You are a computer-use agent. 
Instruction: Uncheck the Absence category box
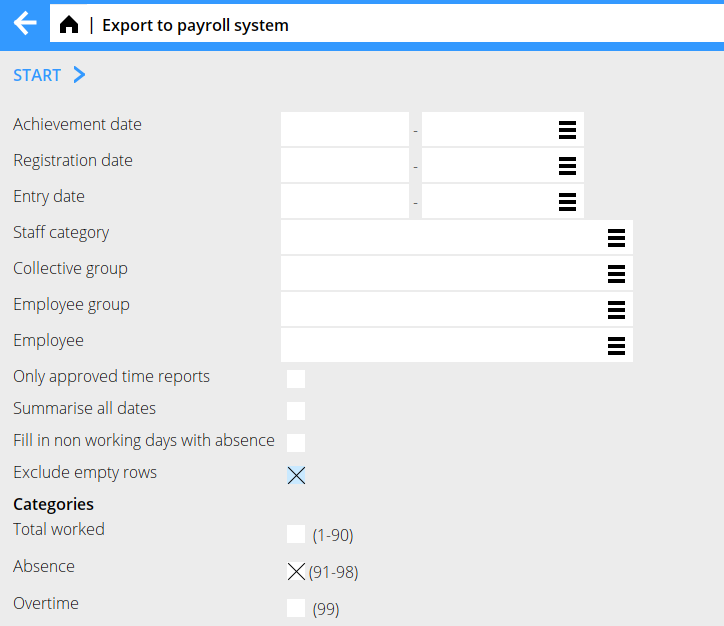[x=296, y=571]
